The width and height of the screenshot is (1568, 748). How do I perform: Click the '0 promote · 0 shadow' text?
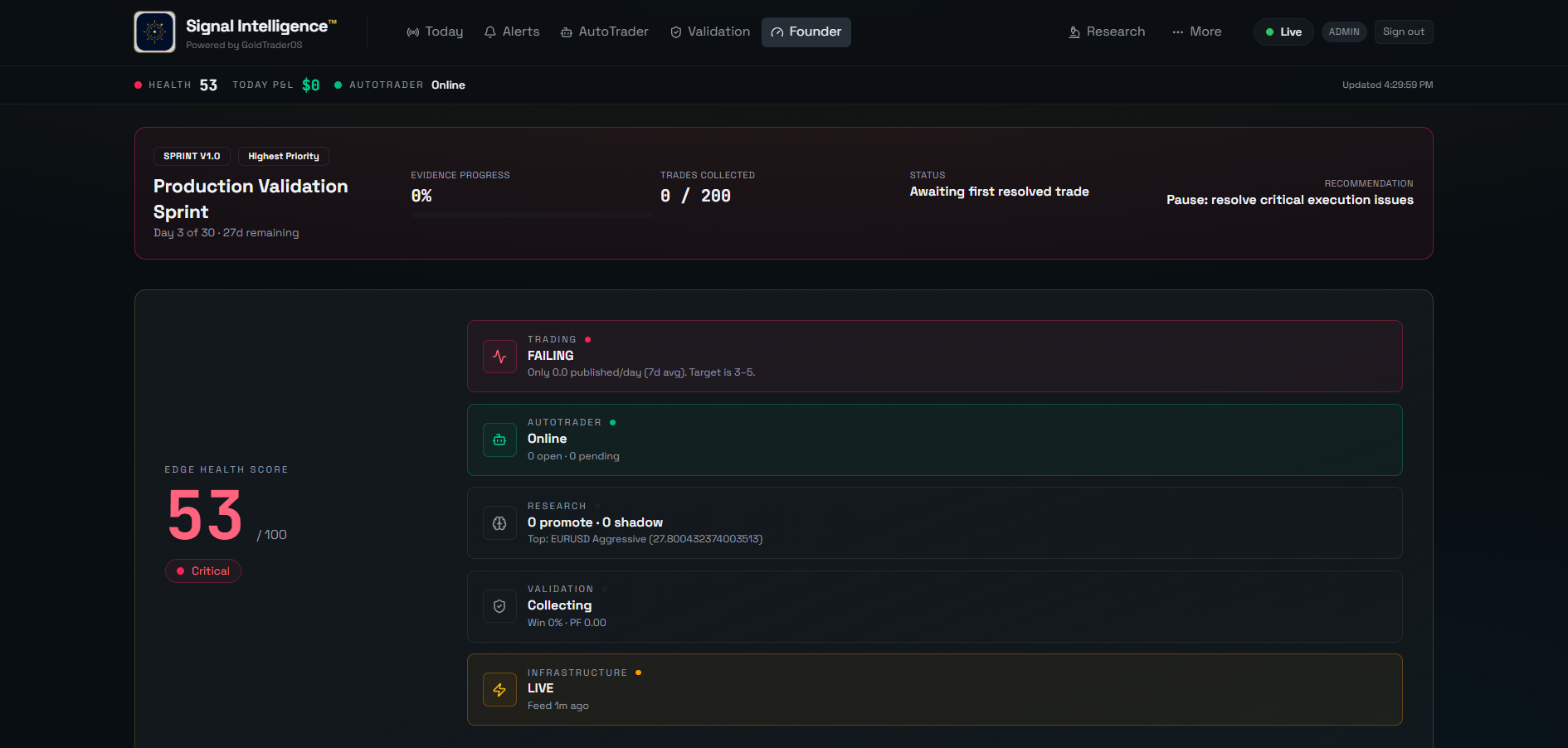595,522
